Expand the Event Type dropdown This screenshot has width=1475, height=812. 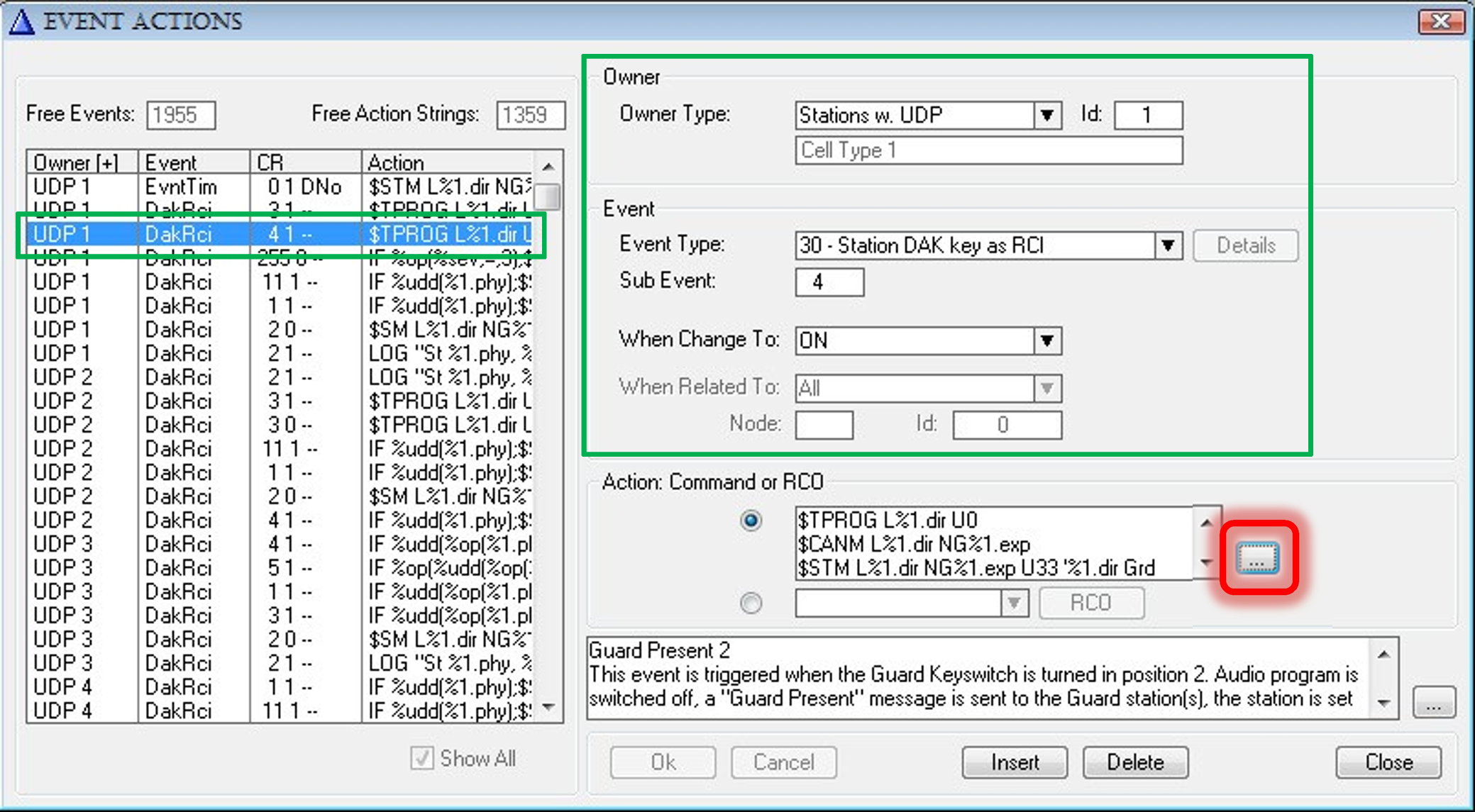(1167, 246)
